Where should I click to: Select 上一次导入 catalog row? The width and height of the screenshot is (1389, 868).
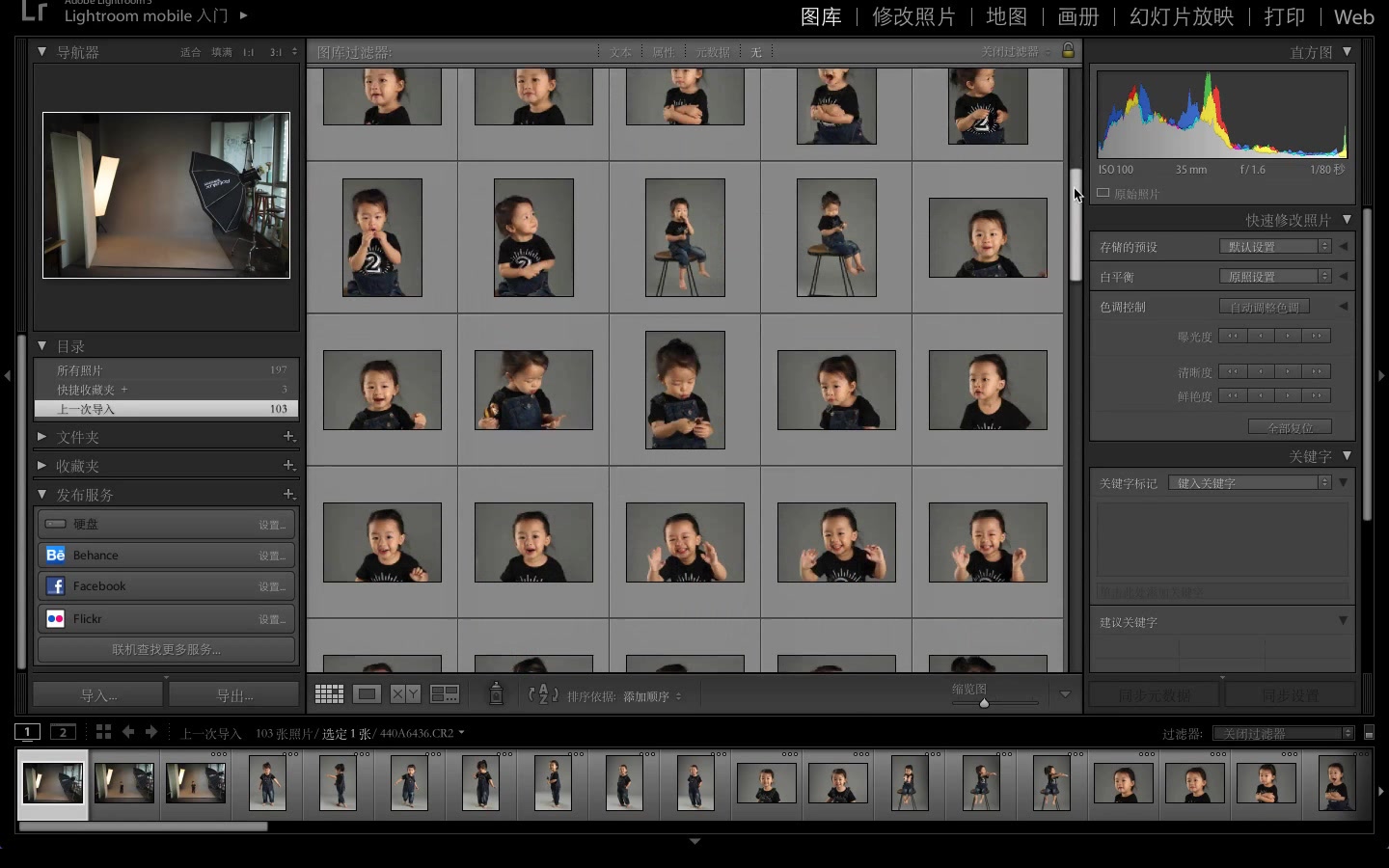click(166, 409)
